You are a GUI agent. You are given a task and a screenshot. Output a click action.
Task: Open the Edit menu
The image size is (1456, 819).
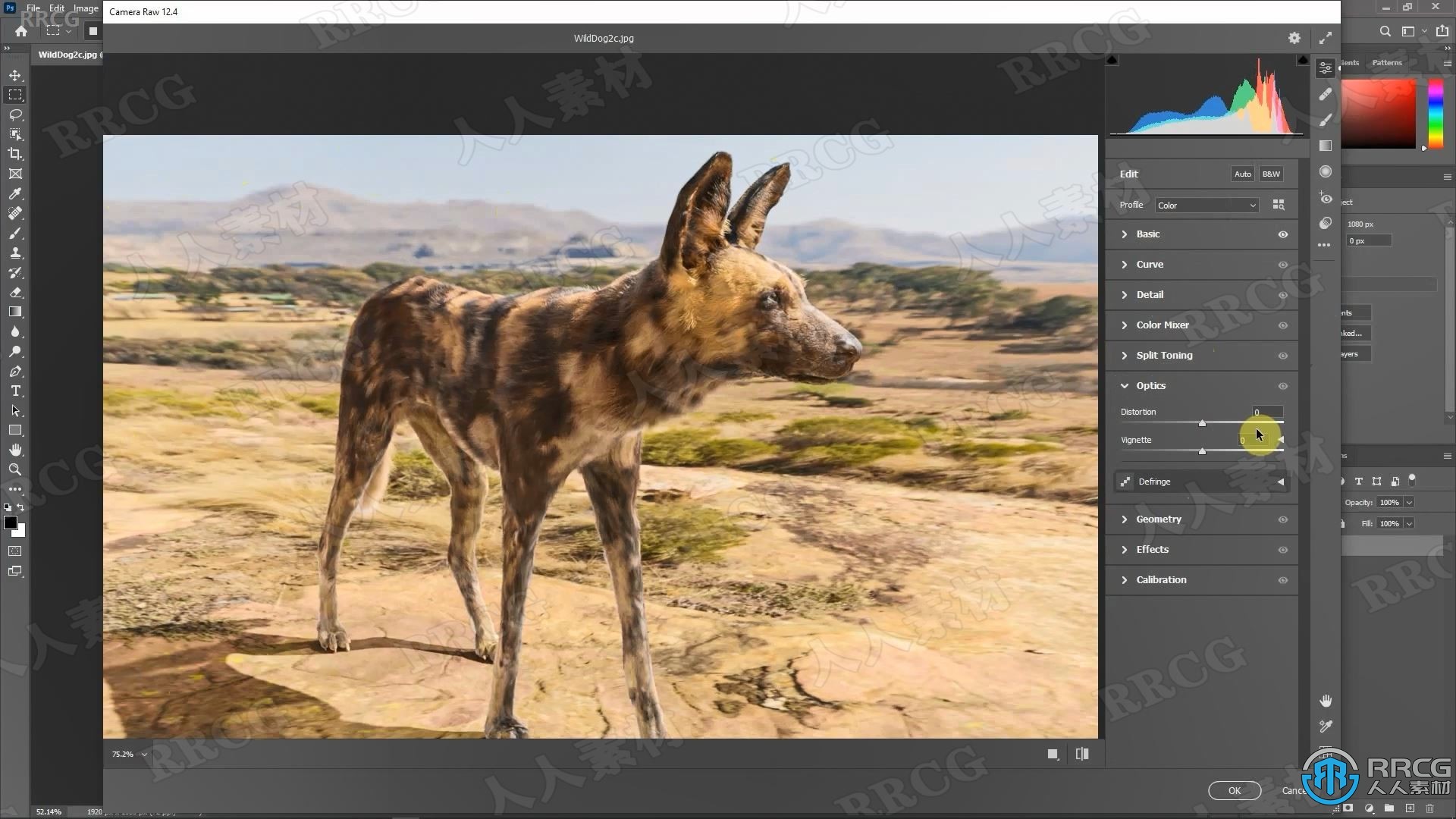[x=58, y=8]
